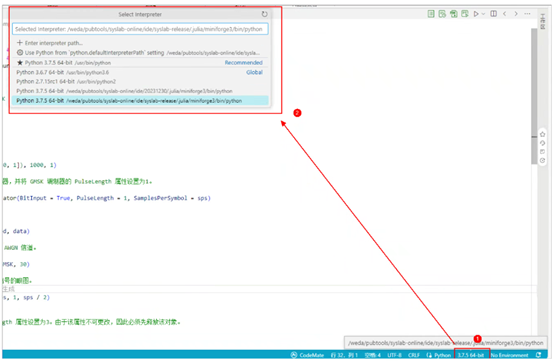Image resolution: width=553 pixels, height=363 pixels.
Task: Select Python 2.7.15rc1 /usr/bin/python2 interpreter
Action: click(x=140, y=81)
